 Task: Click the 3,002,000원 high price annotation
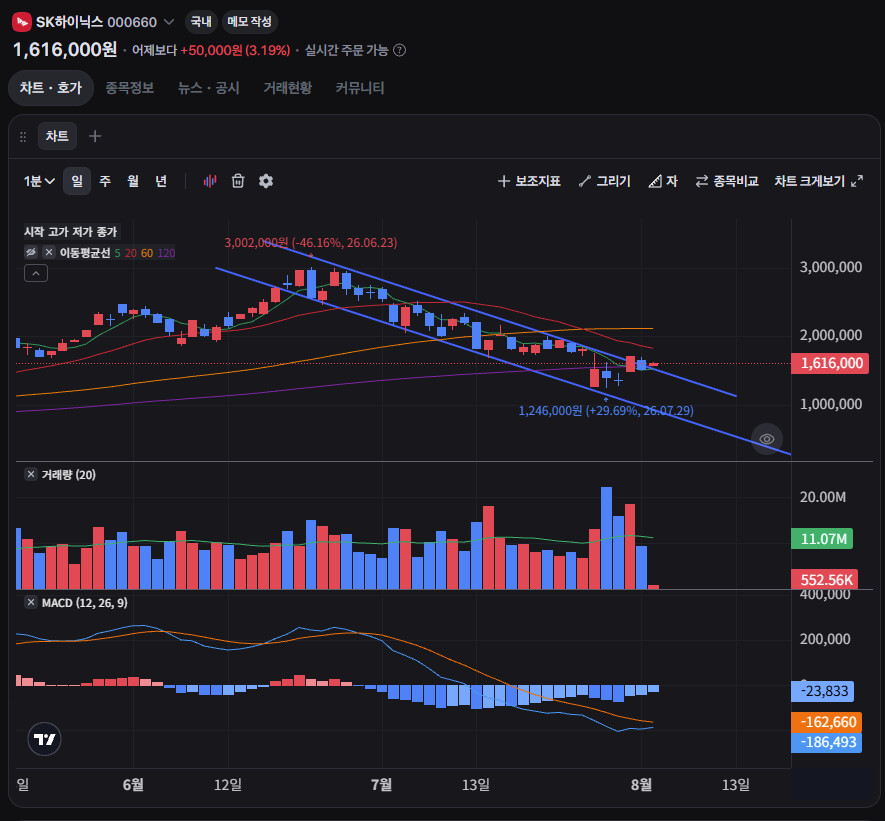point(311,243)
